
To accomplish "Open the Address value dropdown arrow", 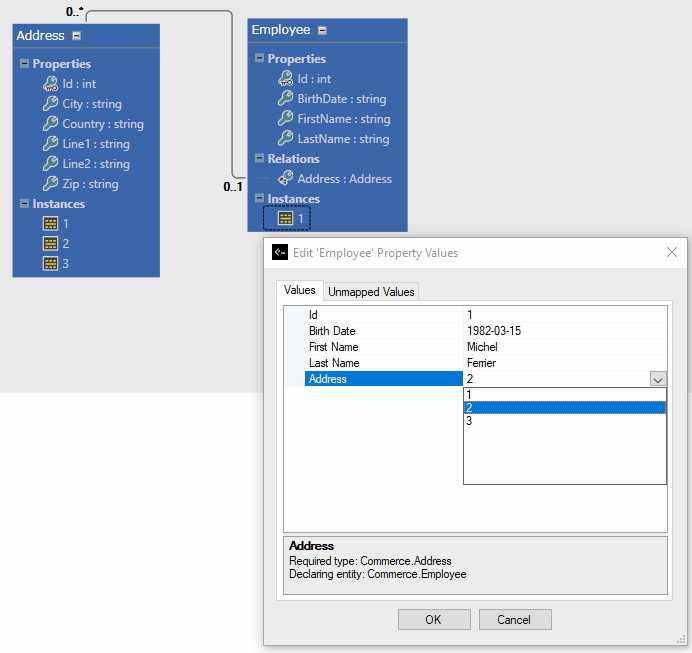I will tap(657, 379).
